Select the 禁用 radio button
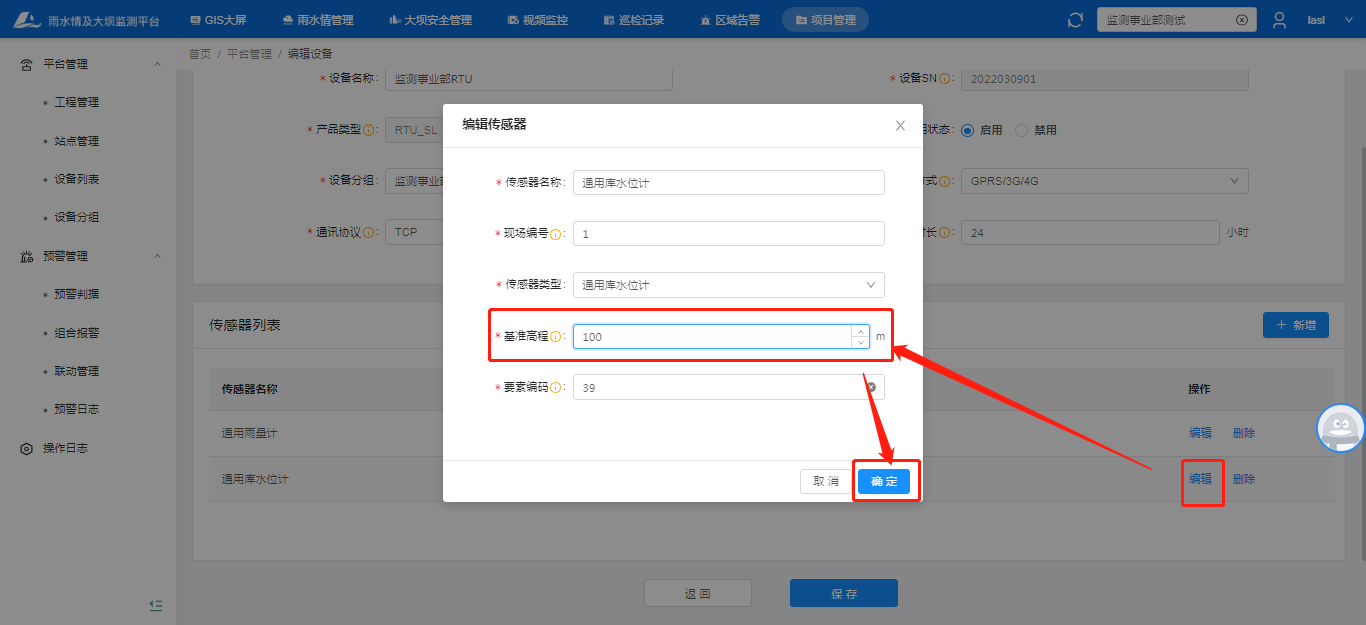1366x625 pixels. [1021, 130]
